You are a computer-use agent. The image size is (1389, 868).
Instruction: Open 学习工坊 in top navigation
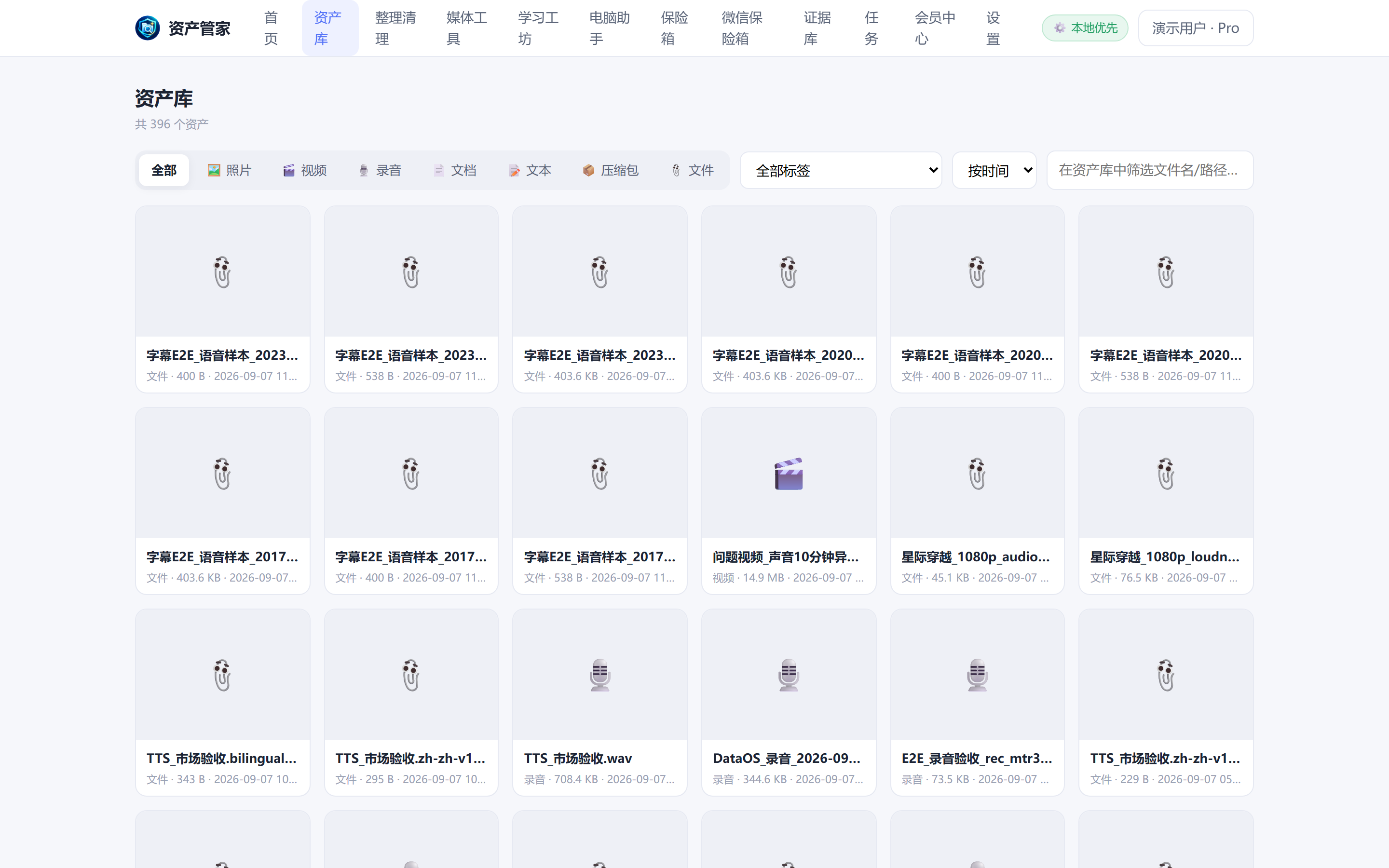click(538, 28)
